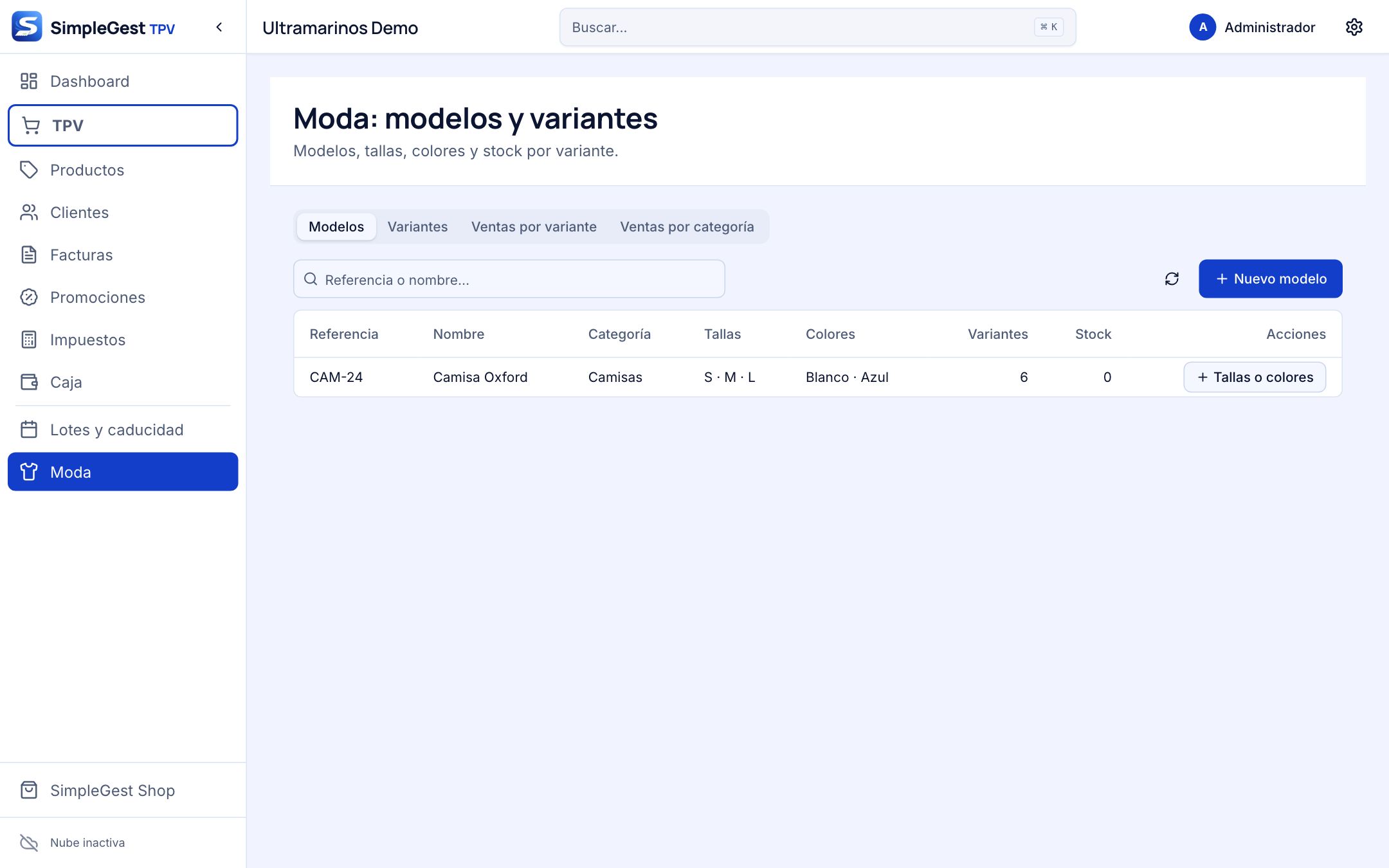The image size is (1389, 868).
Task: Click the SimpleGest logo icon
Action: pyautogui.click(x=27, y=26)
